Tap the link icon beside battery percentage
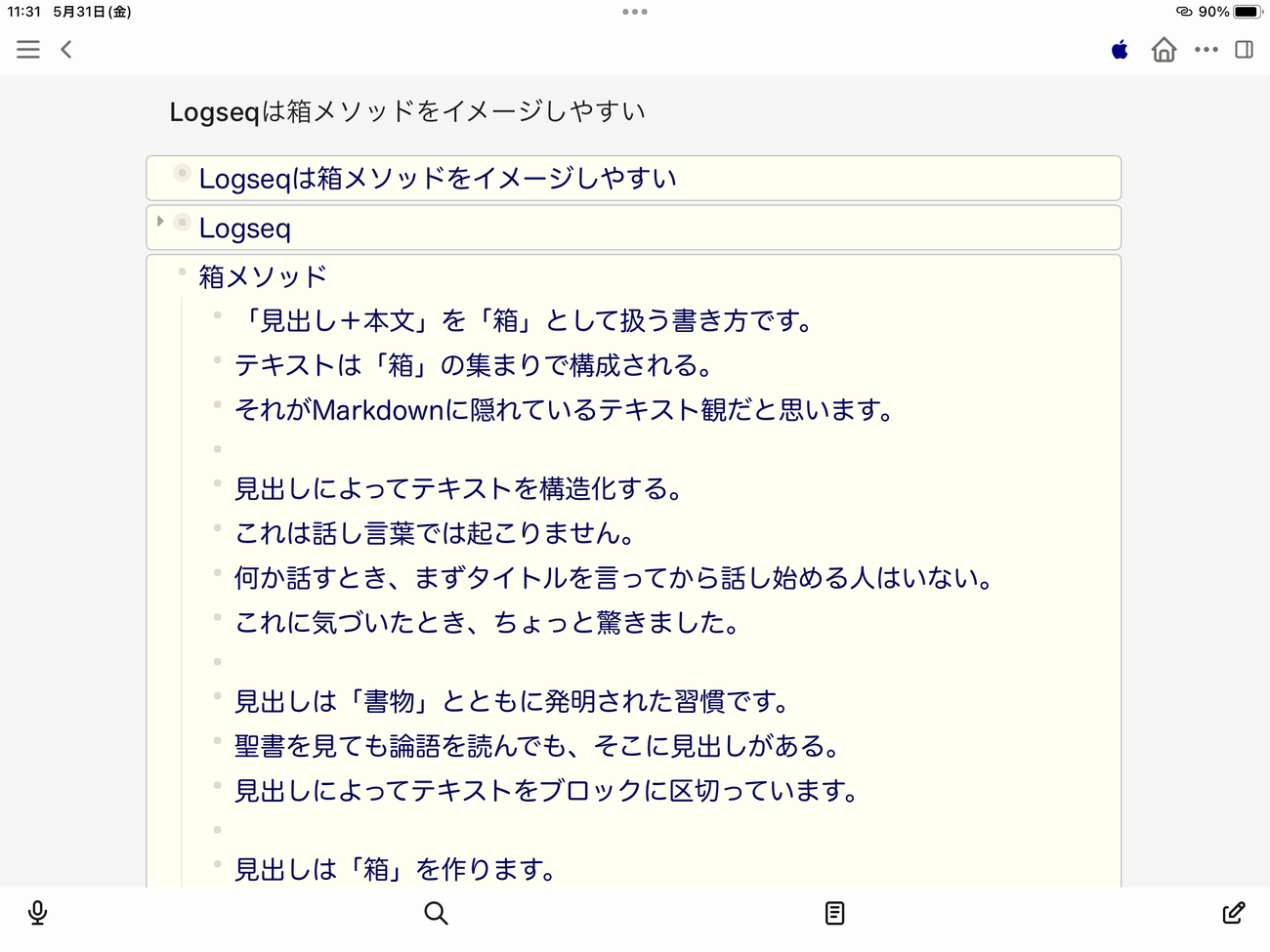The height and width of the screenshot is (952, 1270). (x=1184, y=12)
